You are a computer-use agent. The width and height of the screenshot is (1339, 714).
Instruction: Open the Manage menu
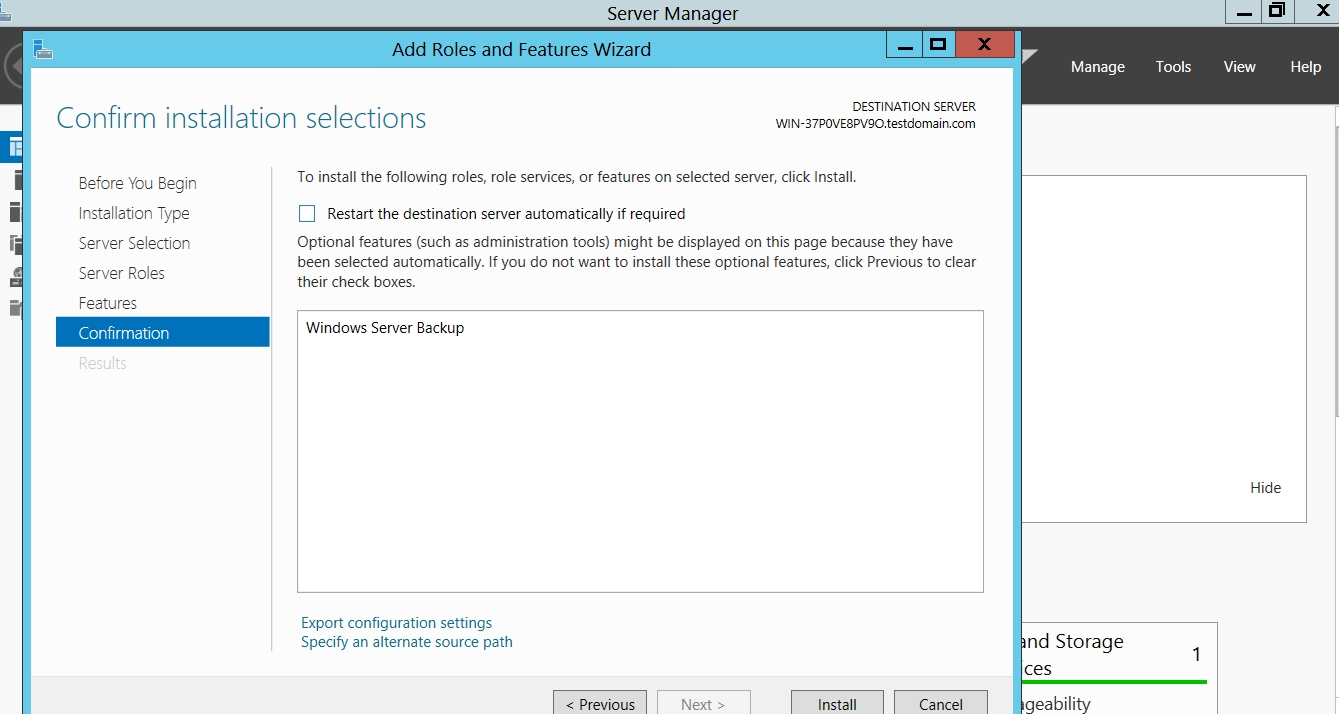pyautogui.click(x=1097, y=67)
